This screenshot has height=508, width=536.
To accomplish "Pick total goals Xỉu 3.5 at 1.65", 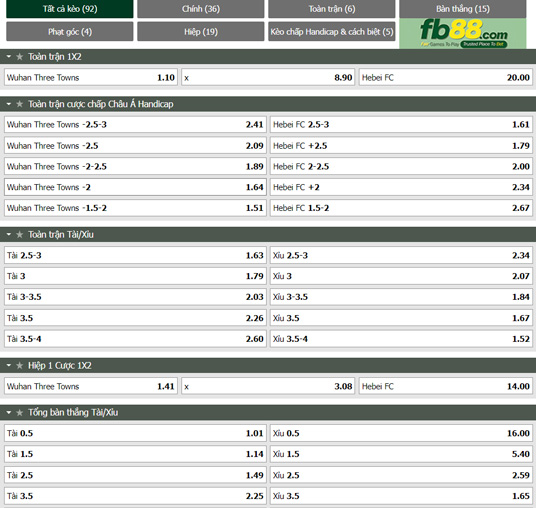I will (401, 496).
